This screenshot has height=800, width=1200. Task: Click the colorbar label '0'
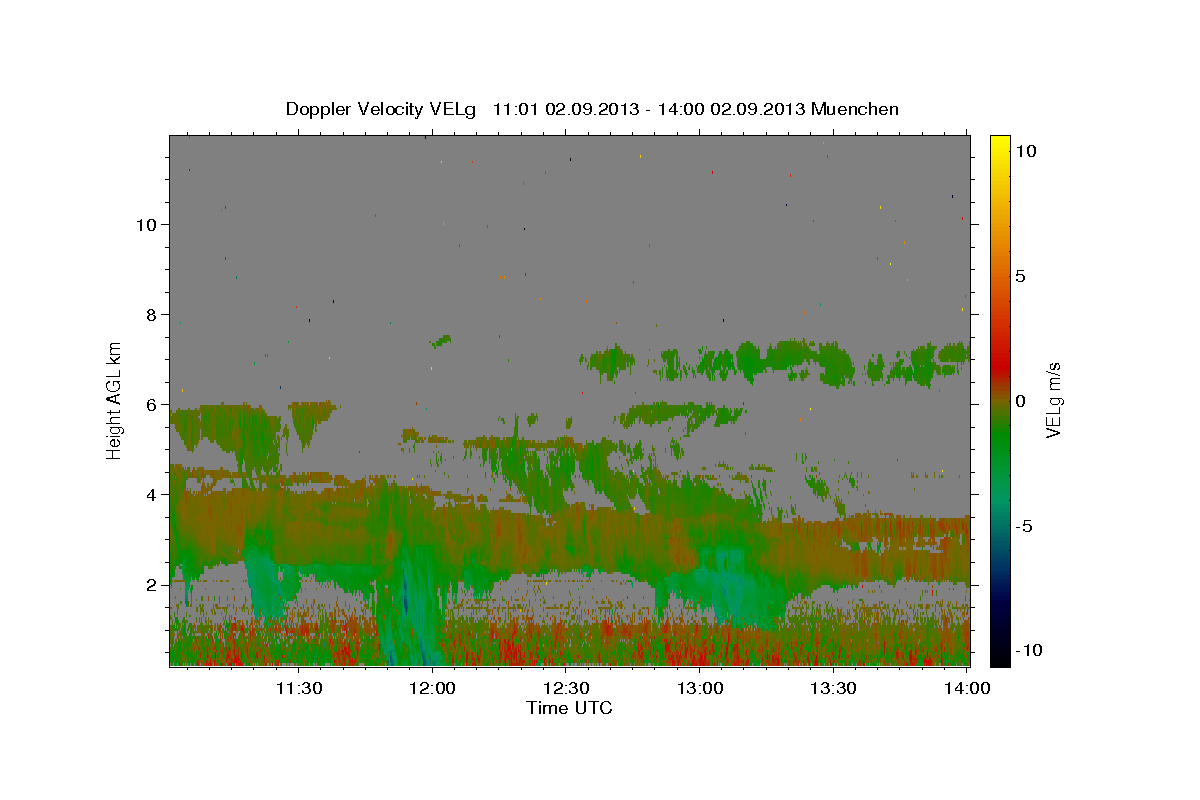click(x=1020, y=401)
